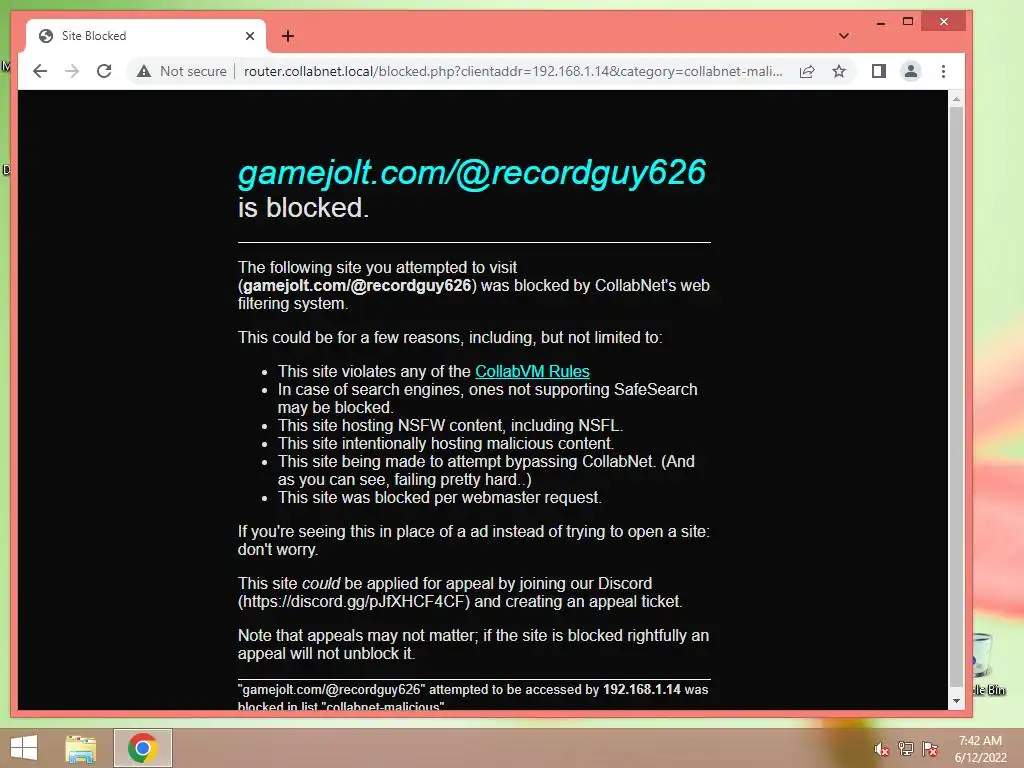The height and width of the screenshot is (768, 1024).
Task: Click the gamejolt.com/@recordguy626 heading
Action: pyautogui.click(x=472, y=173)
